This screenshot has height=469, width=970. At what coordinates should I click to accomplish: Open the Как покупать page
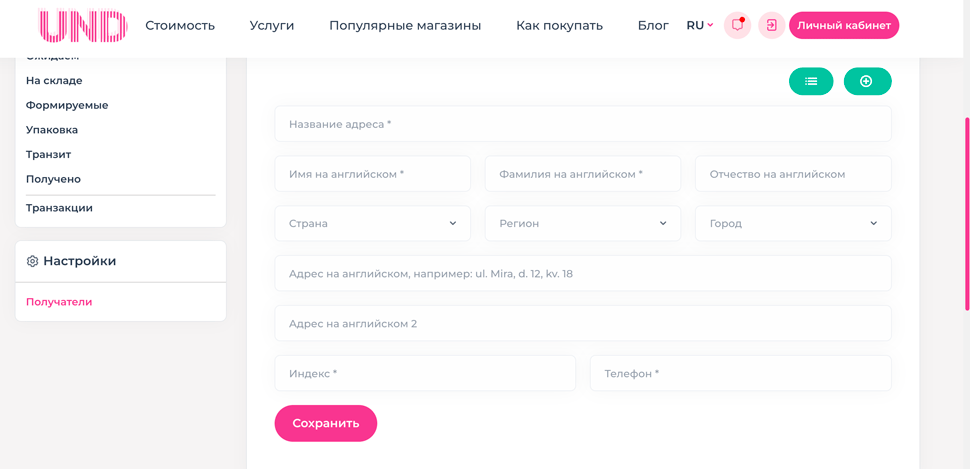pos(559,25)
